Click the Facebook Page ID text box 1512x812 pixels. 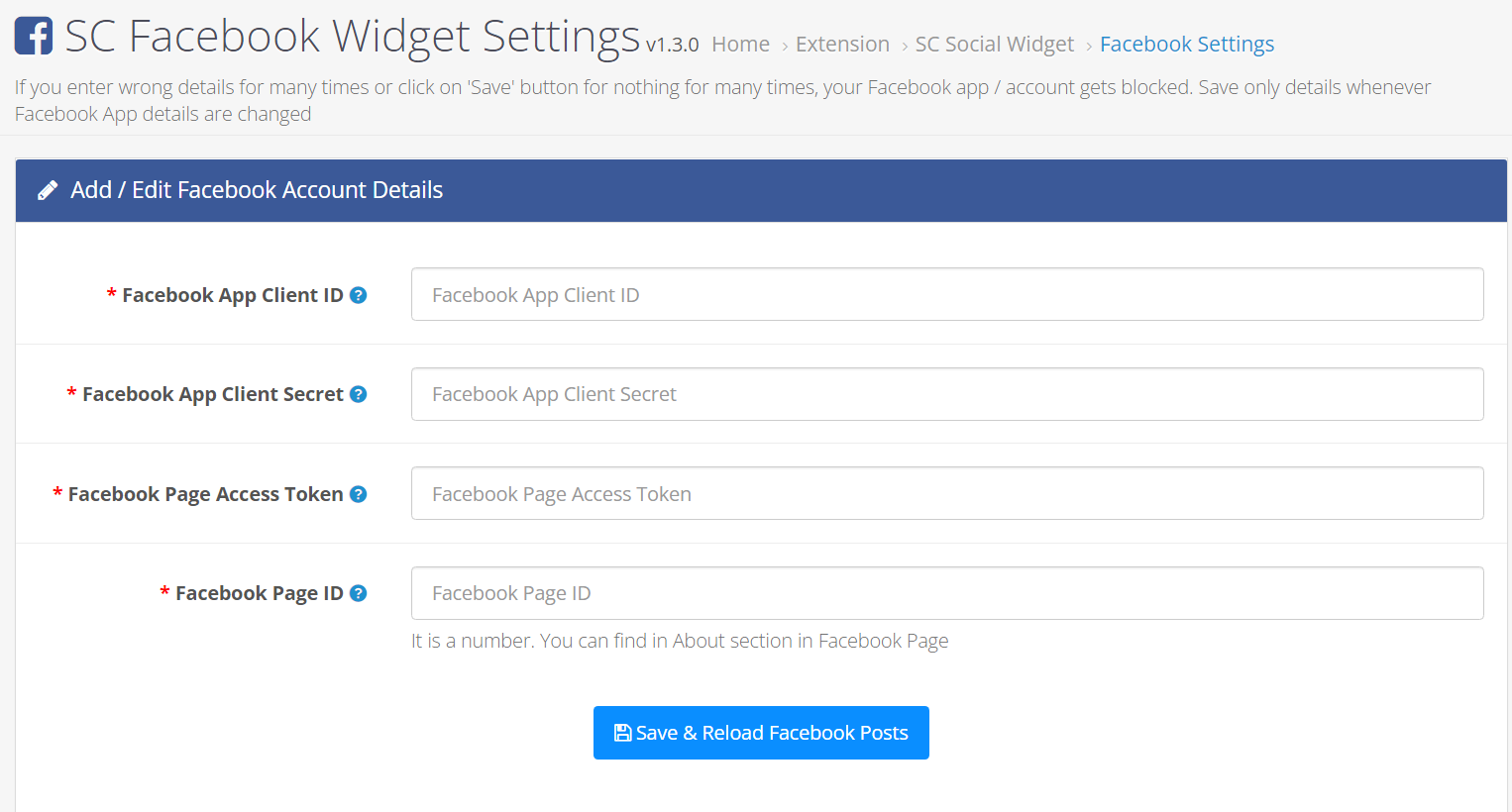pos(946,593)
